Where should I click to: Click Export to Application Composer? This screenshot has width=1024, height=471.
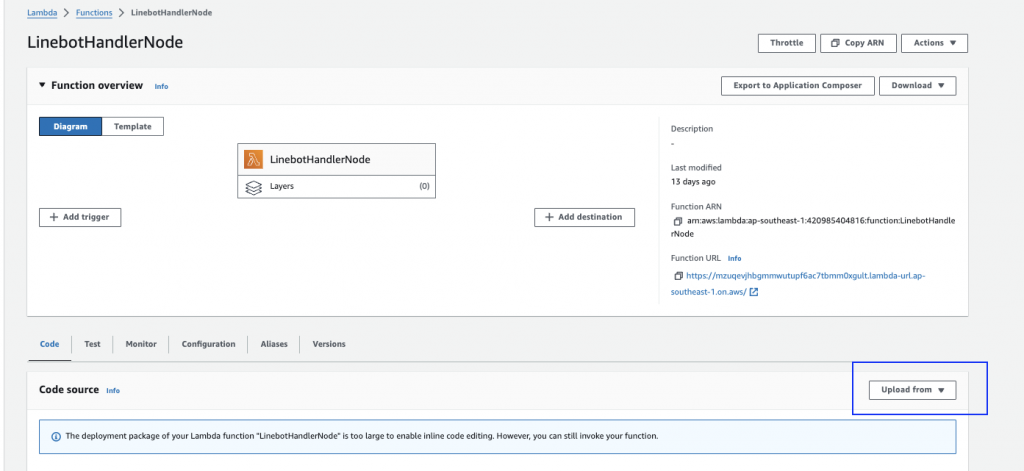(797, 86)
